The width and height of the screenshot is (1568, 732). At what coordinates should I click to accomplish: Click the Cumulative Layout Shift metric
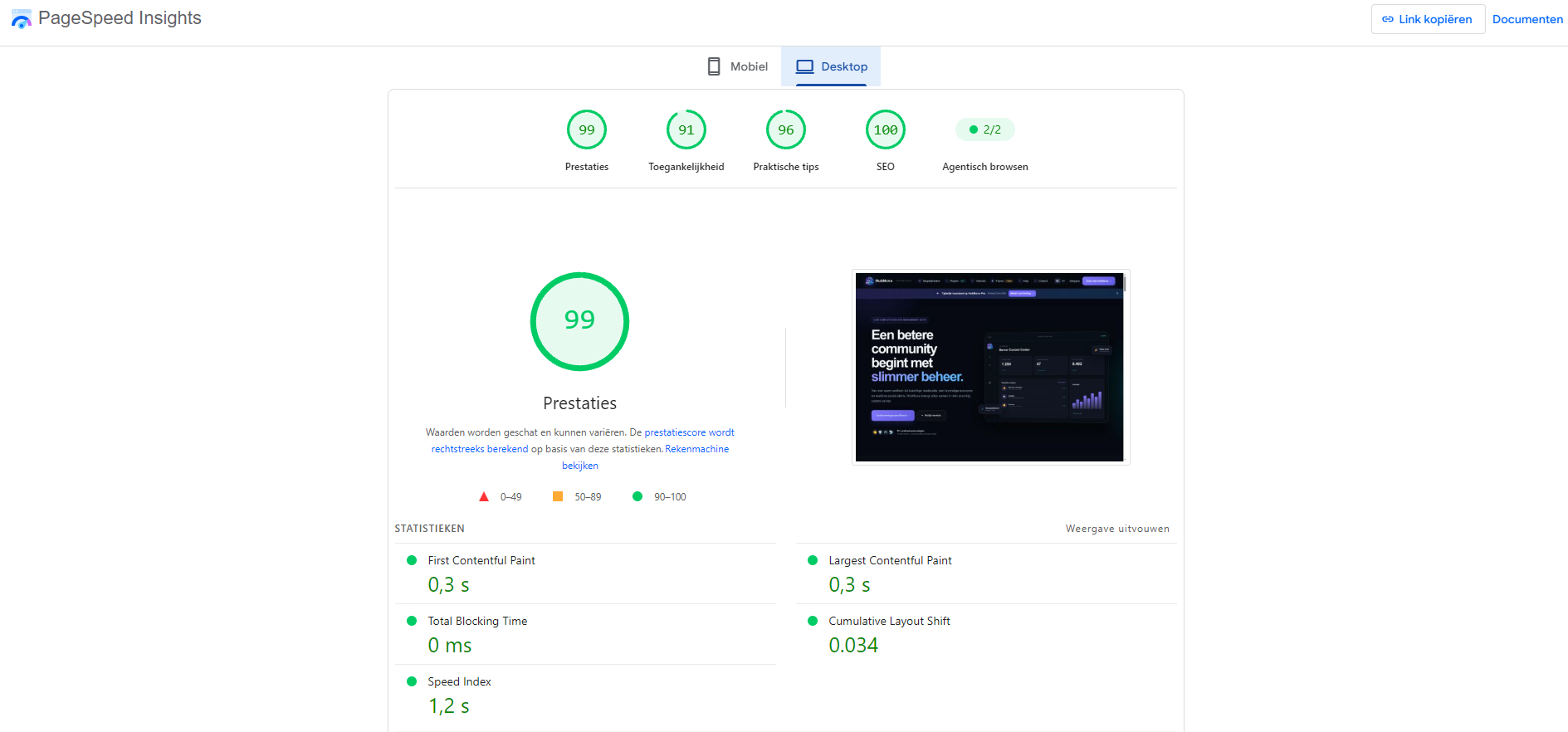986,634
